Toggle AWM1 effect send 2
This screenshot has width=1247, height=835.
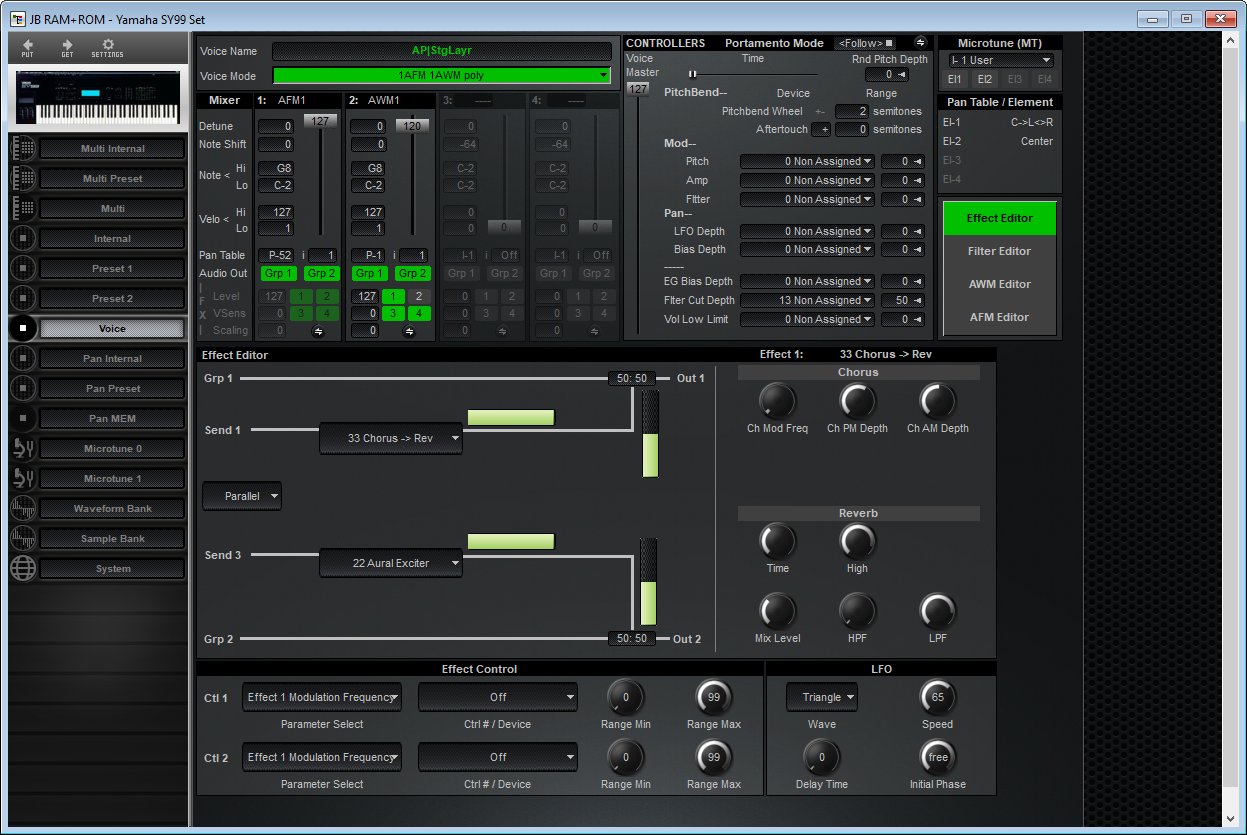tap(420, 297)
